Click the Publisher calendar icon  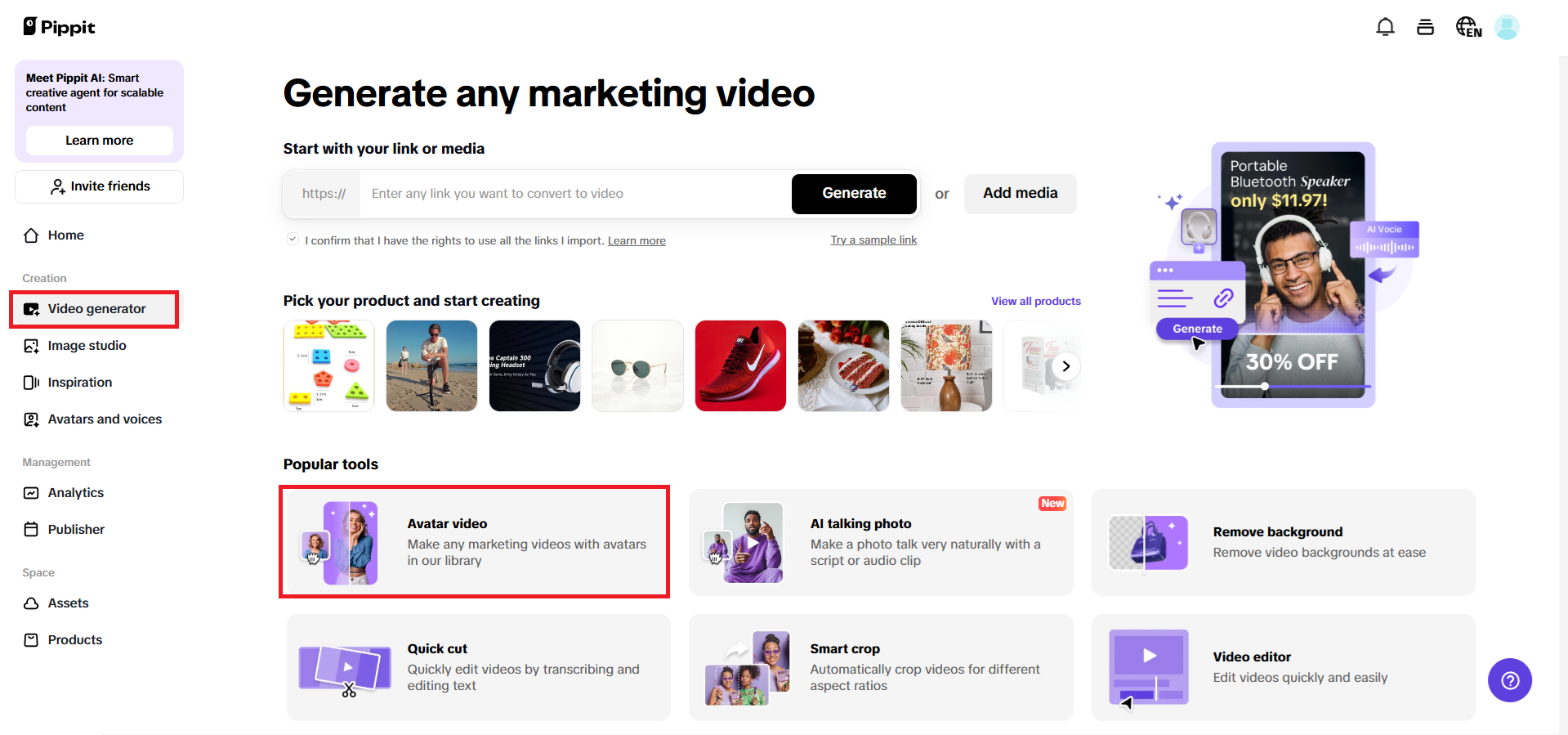(x=31, y=530)
